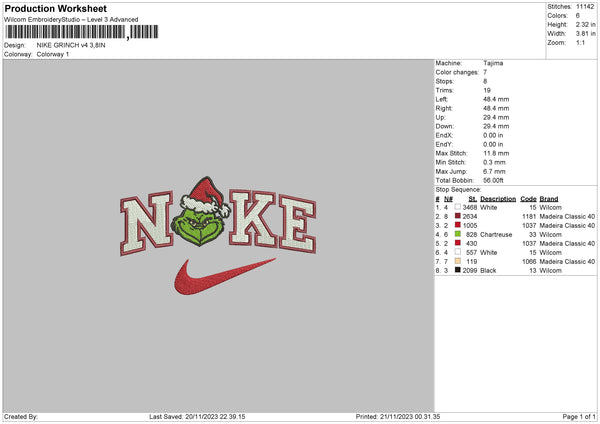Select the Max Jump value 6.7 mm

point(494,171)
